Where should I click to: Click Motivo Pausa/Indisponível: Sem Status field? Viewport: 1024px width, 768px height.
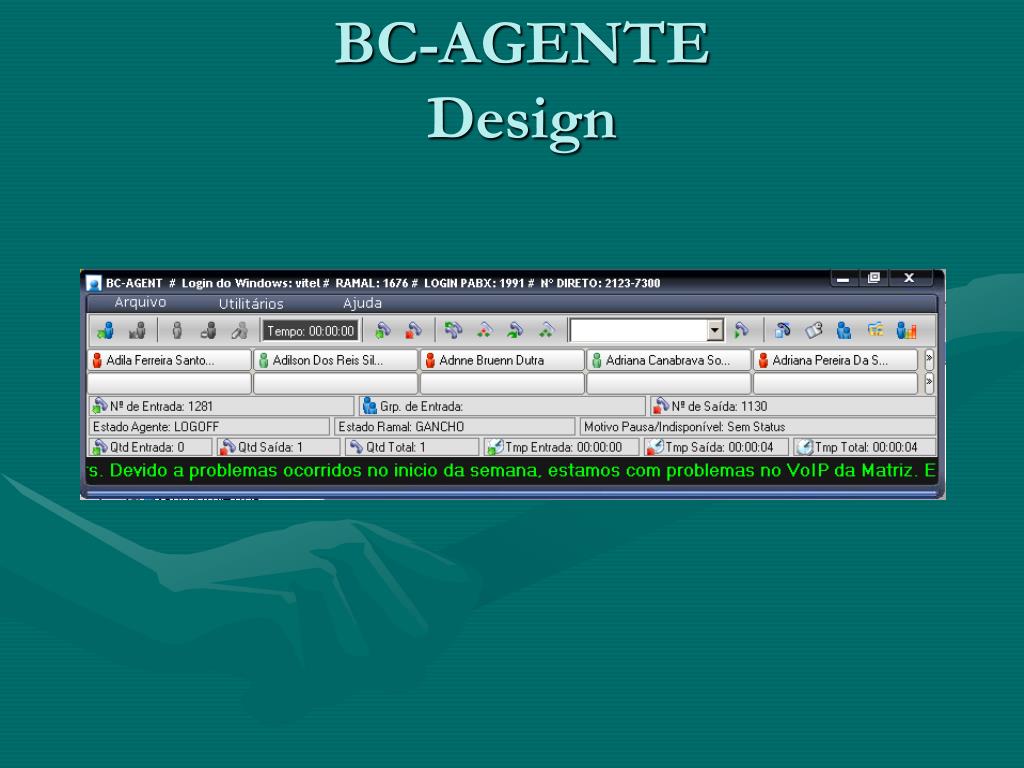click(x=758, y=426)
